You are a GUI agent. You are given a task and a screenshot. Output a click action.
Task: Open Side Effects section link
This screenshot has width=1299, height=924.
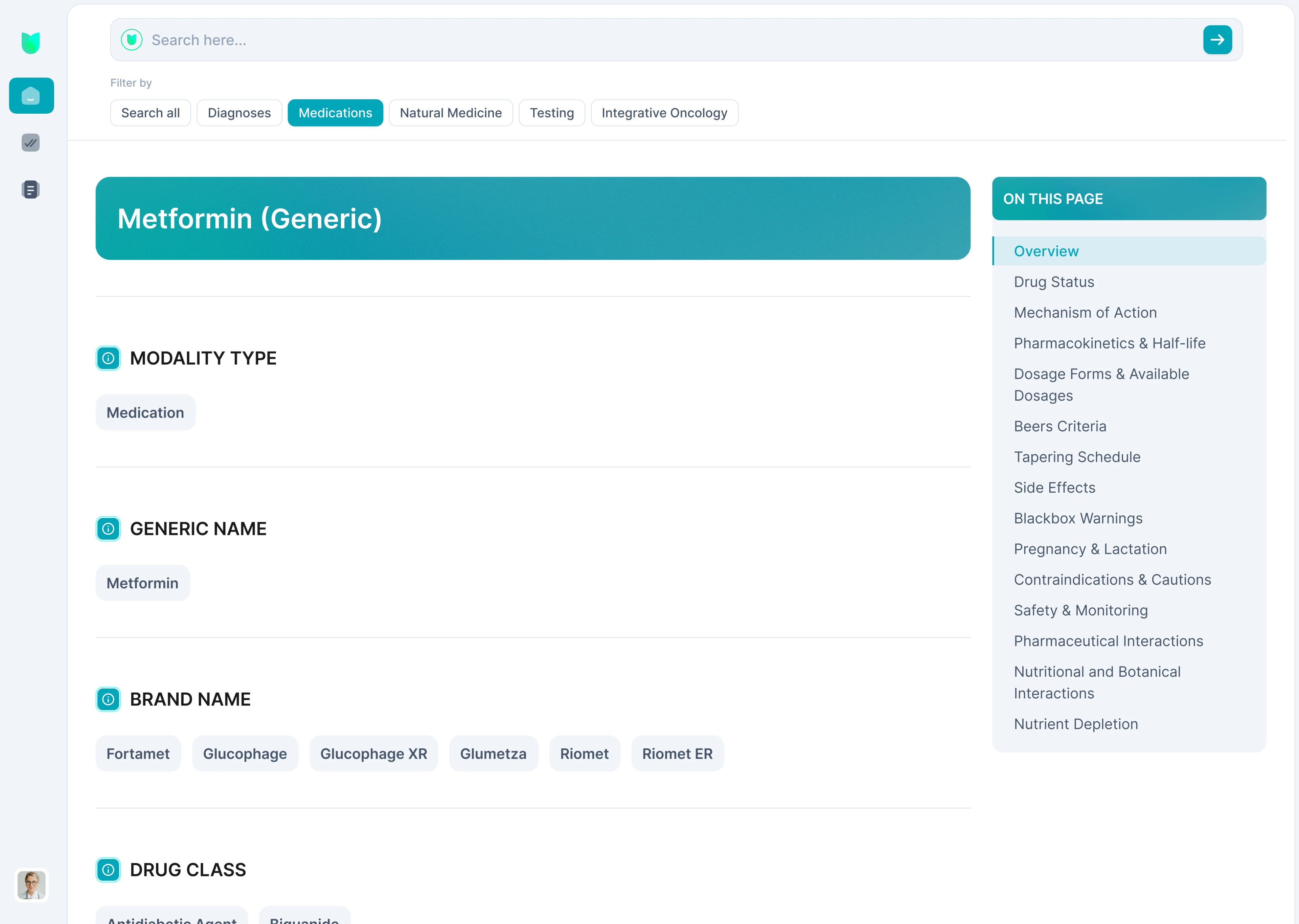[1054, 488]
